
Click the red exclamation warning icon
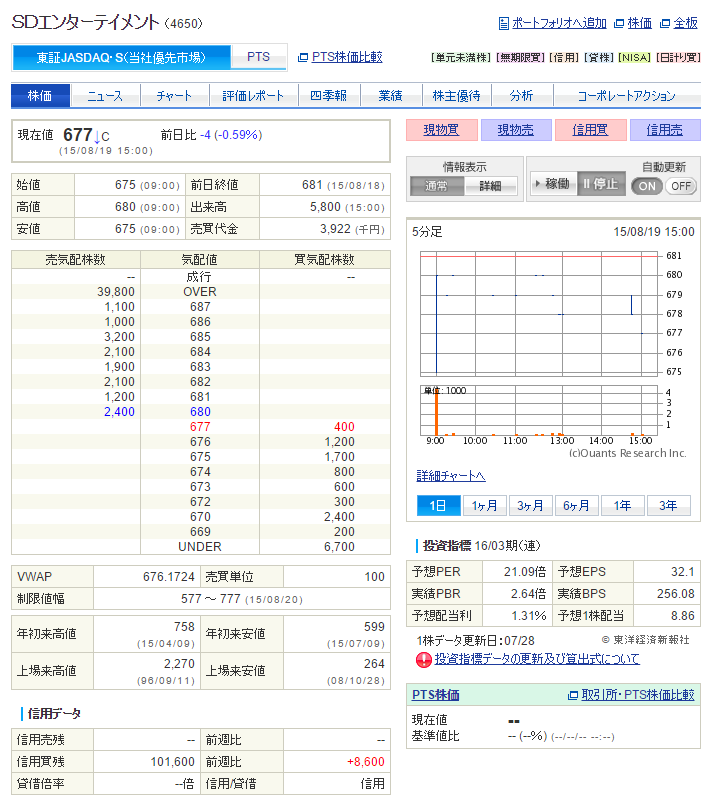423,660
